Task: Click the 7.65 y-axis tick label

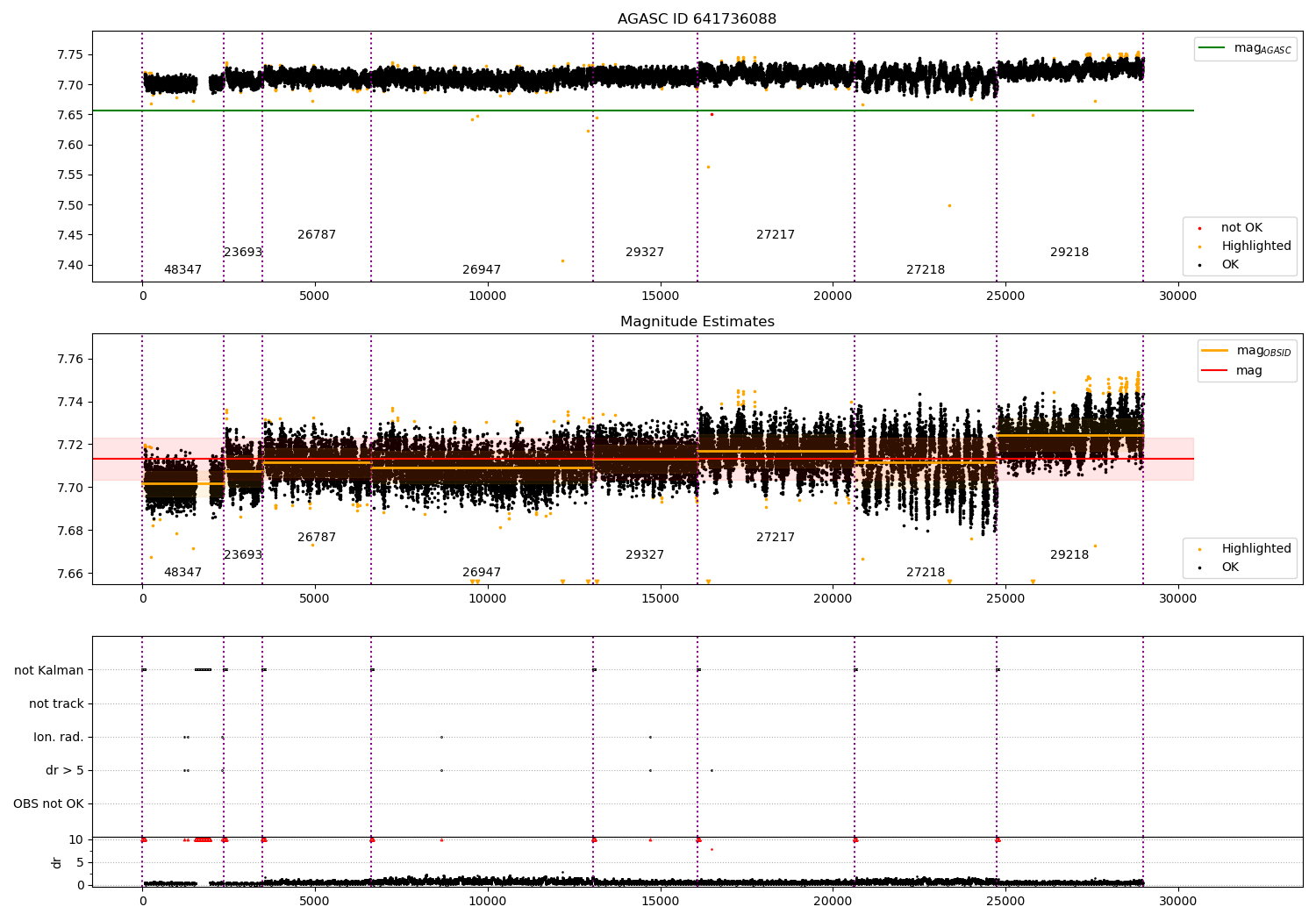Action: pos(70,115)
